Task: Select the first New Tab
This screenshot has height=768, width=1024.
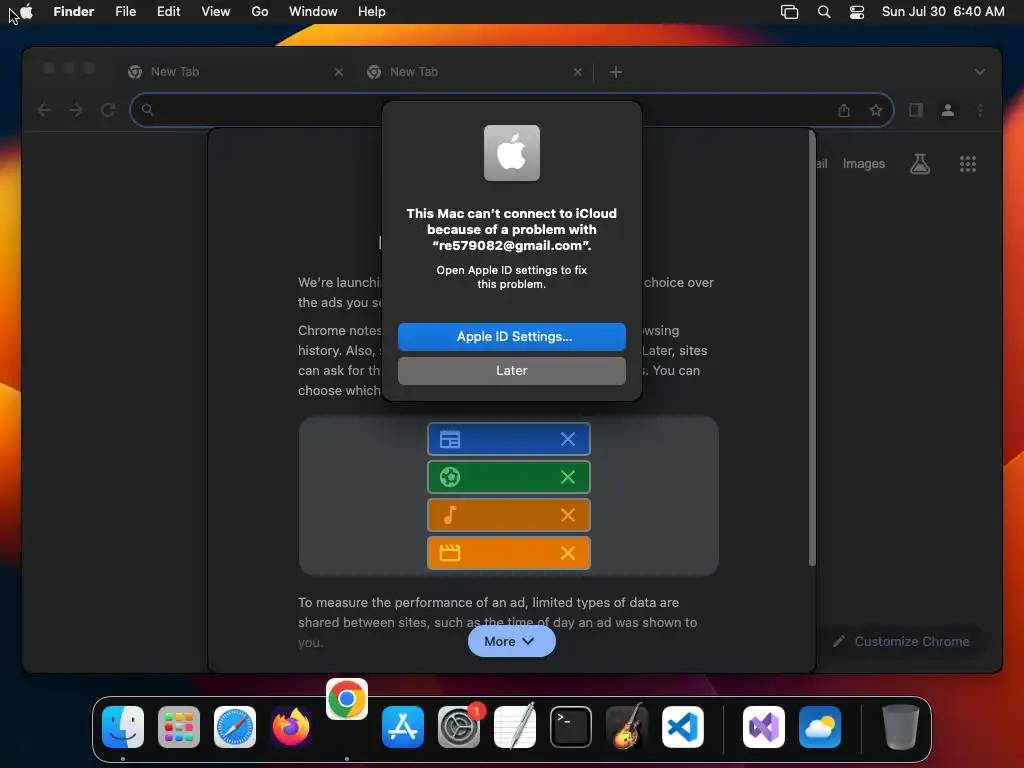Action: (235, 72)
